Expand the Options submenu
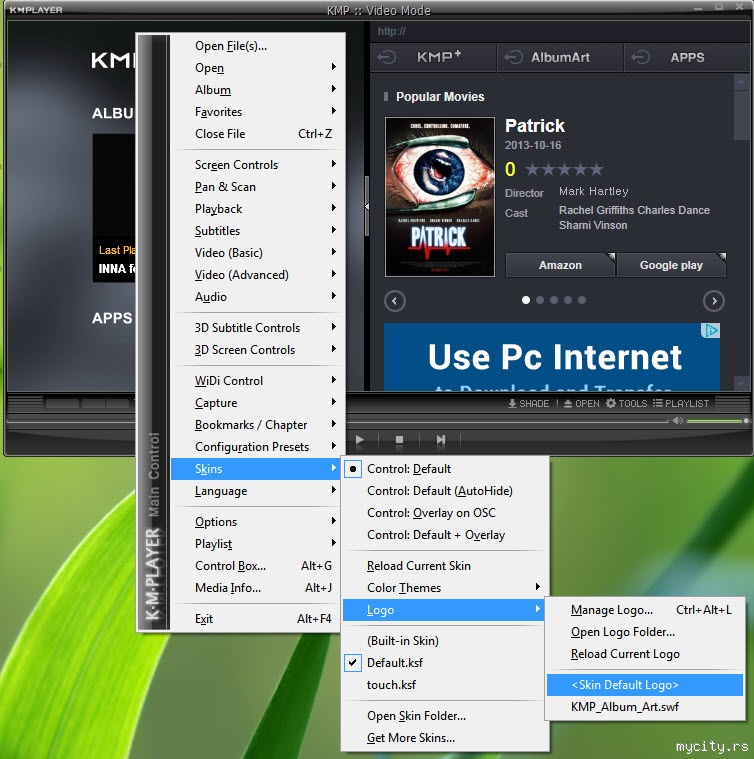 (258, 522)
